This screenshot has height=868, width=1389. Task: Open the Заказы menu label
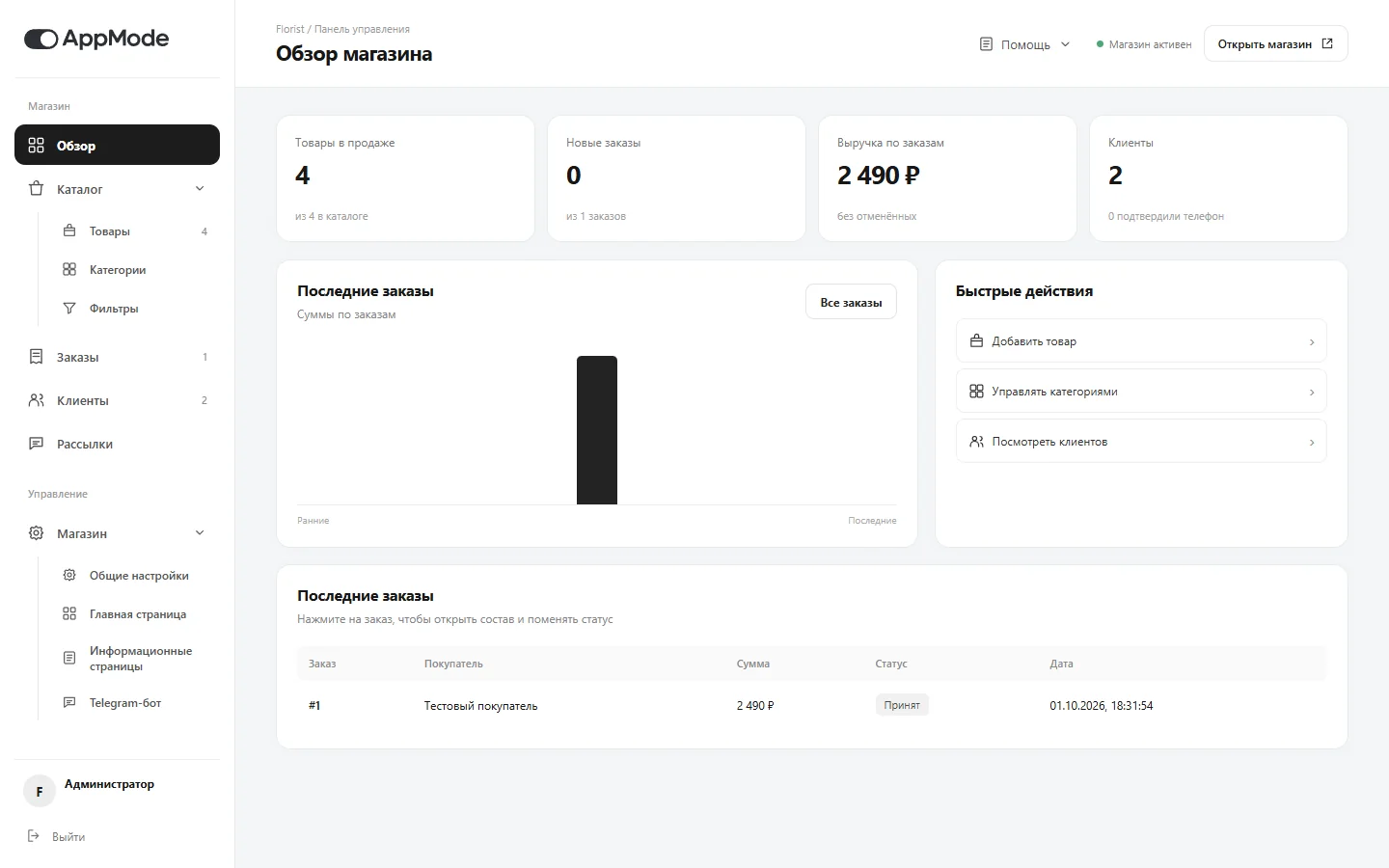click(x=77, y=358)
